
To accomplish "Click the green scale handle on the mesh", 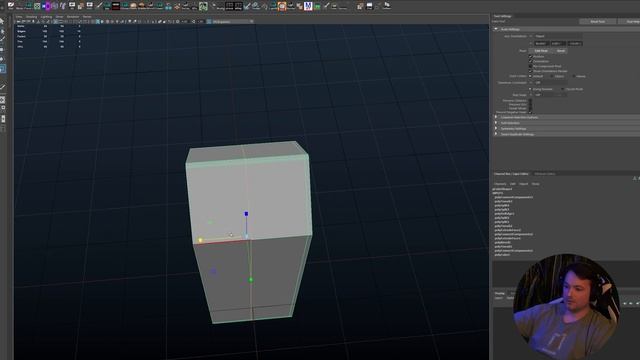I will 251,280.
